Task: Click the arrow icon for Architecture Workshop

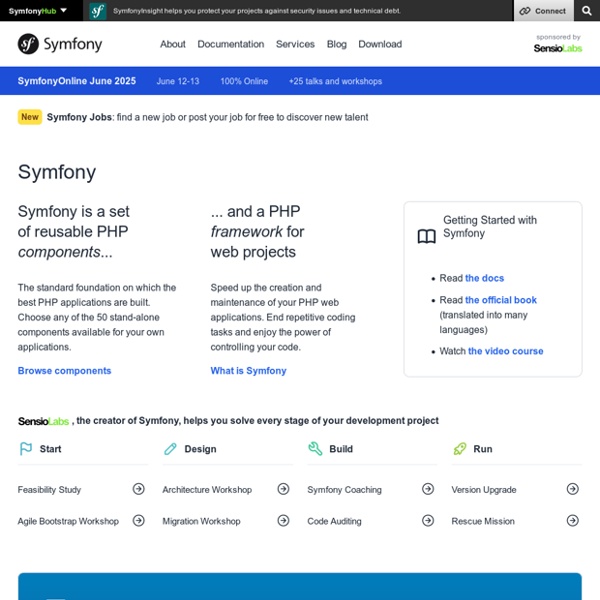Action: 283,489
